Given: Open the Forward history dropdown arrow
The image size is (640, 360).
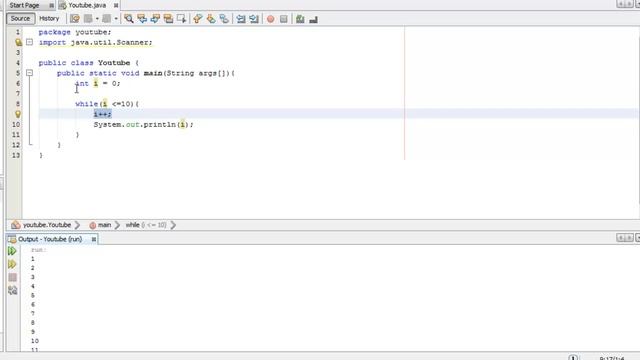Looking at the screenshot, I should pyautogui.click(x=116, y=19).
